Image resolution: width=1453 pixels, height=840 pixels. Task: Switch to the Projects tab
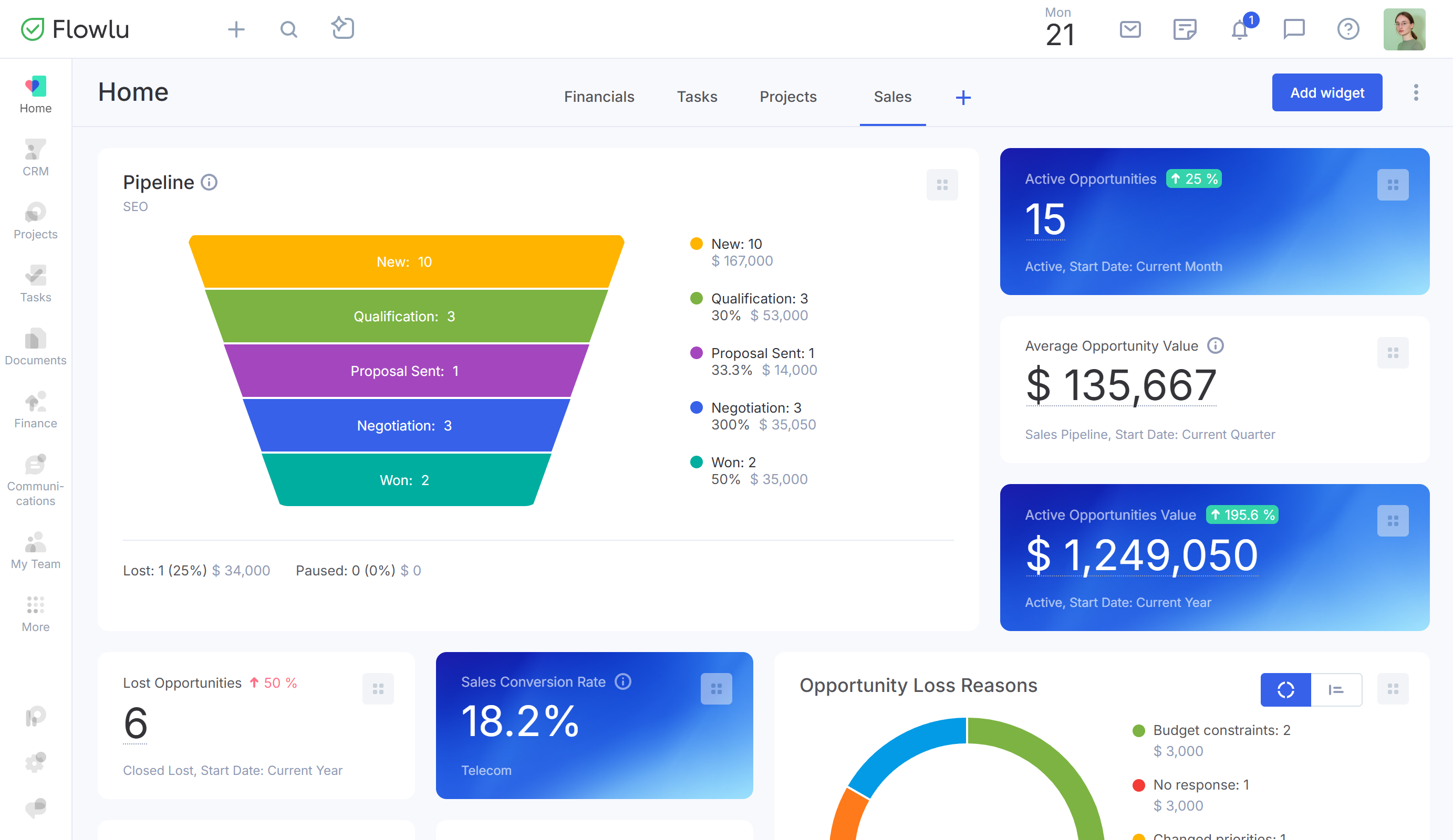click(787, 96)
